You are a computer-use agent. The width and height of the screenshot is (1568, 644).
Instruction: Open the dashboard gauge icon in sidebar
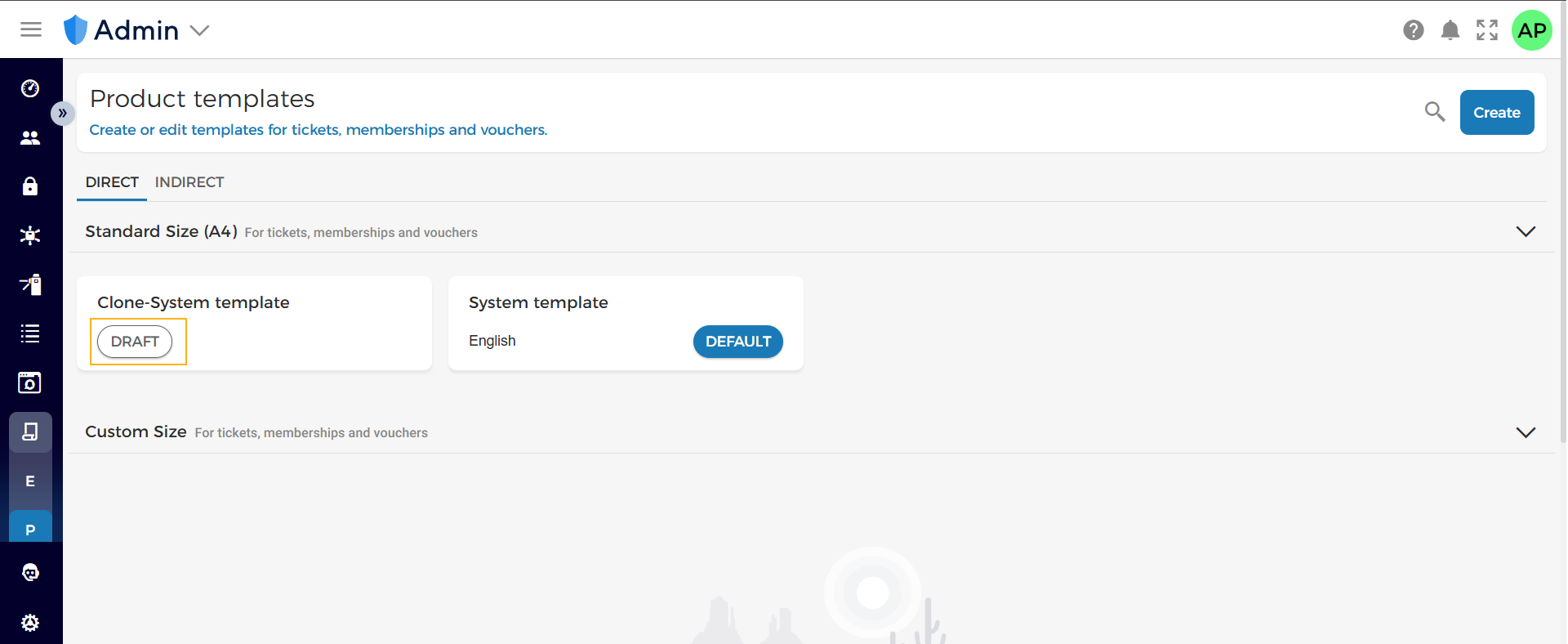30,88
